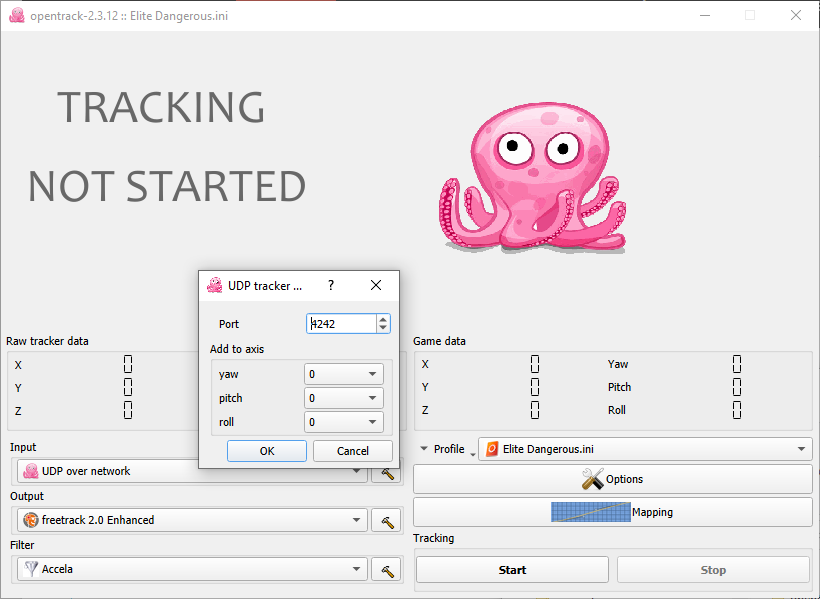Increase port value with up arrow
Screen dimensions: 820x599
[383, 319]
